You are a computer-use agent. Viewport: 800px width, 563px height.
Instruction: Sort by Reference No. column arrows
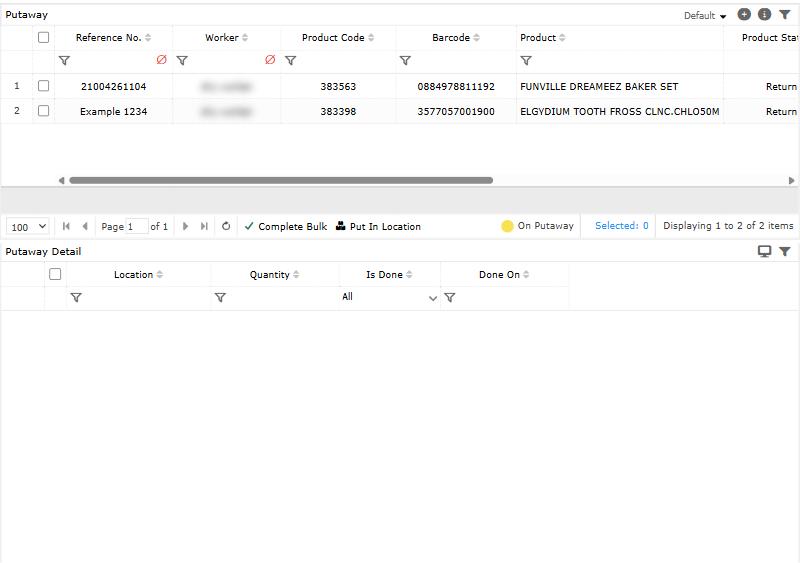tap(148, 38)
